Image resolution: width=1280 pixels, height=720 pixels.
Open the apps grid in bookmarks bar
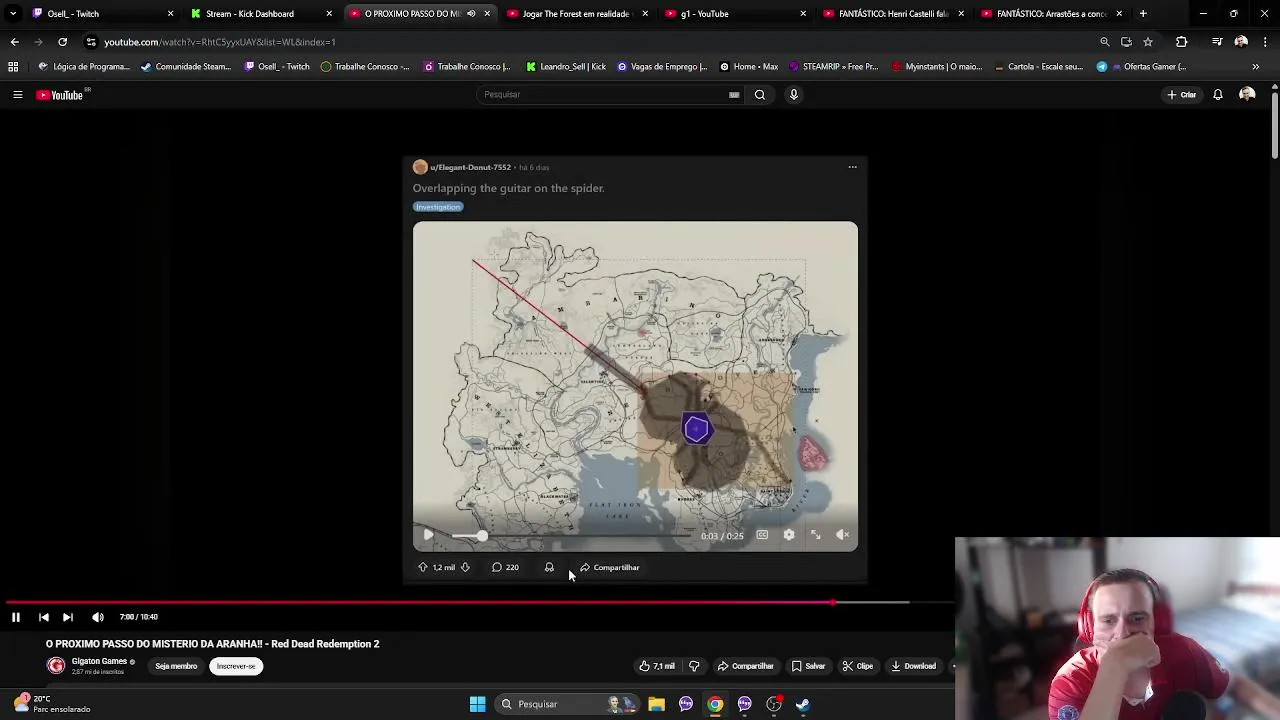(x=13, y=67)
